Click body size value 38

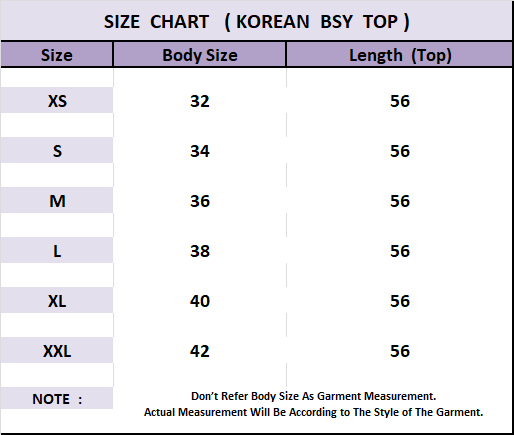tap(200, 251)
